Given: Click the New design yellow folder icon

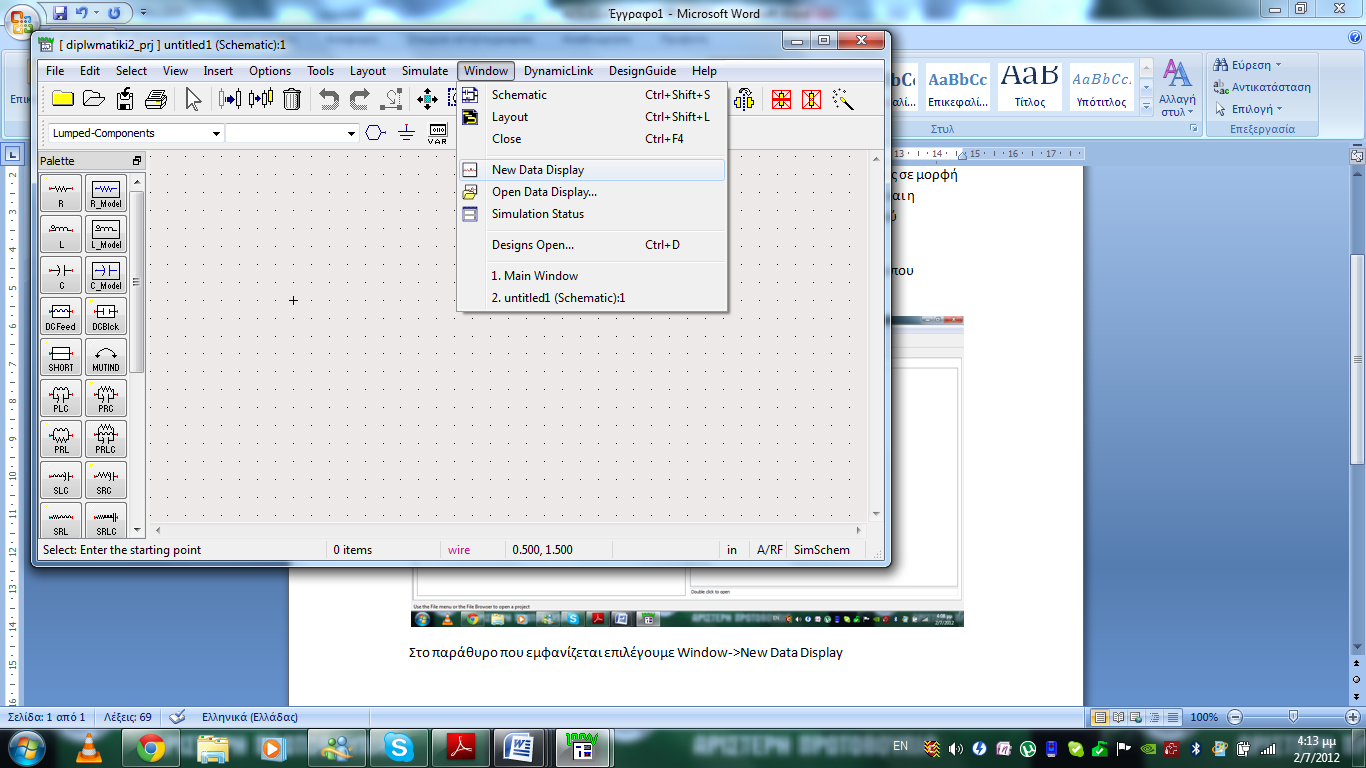Looking at the screenshot, I should point(63,99).
